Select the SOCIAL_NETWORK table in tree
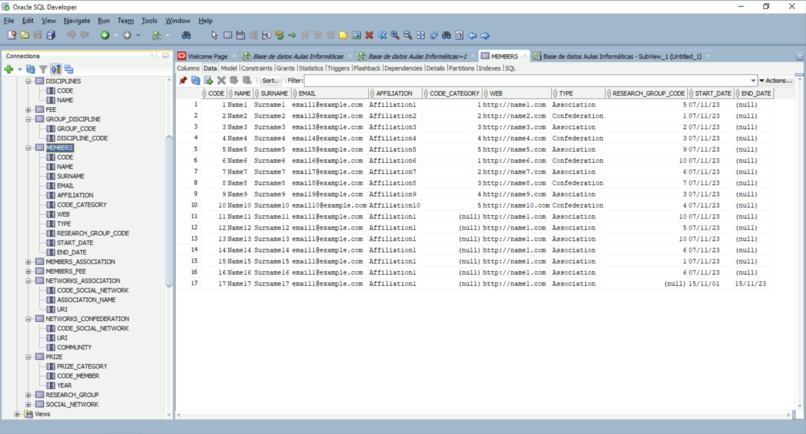 click(72, 405)
